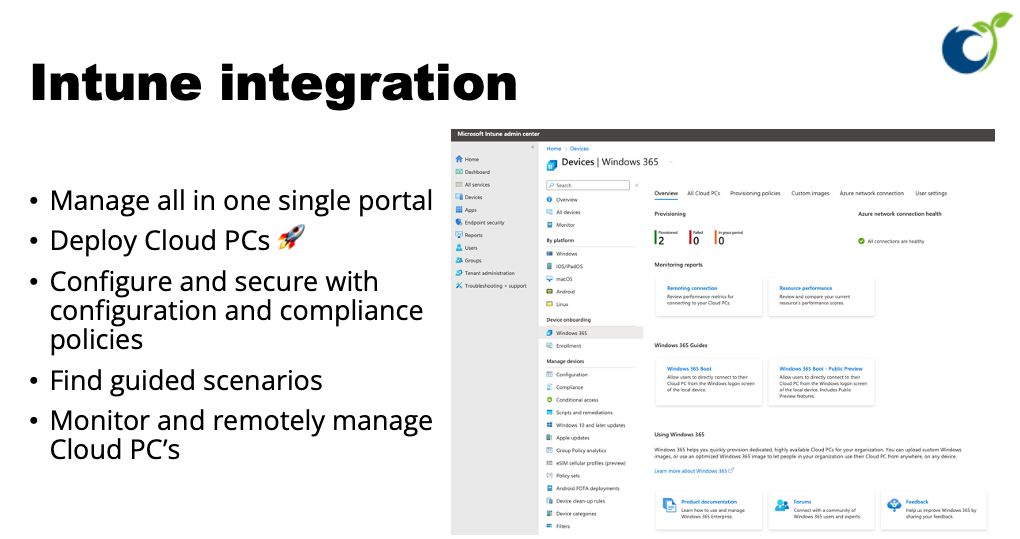This screenshot has width=1020, height=539.
Task: Open Windows 365 under Device onboarding
Action: 591,333
